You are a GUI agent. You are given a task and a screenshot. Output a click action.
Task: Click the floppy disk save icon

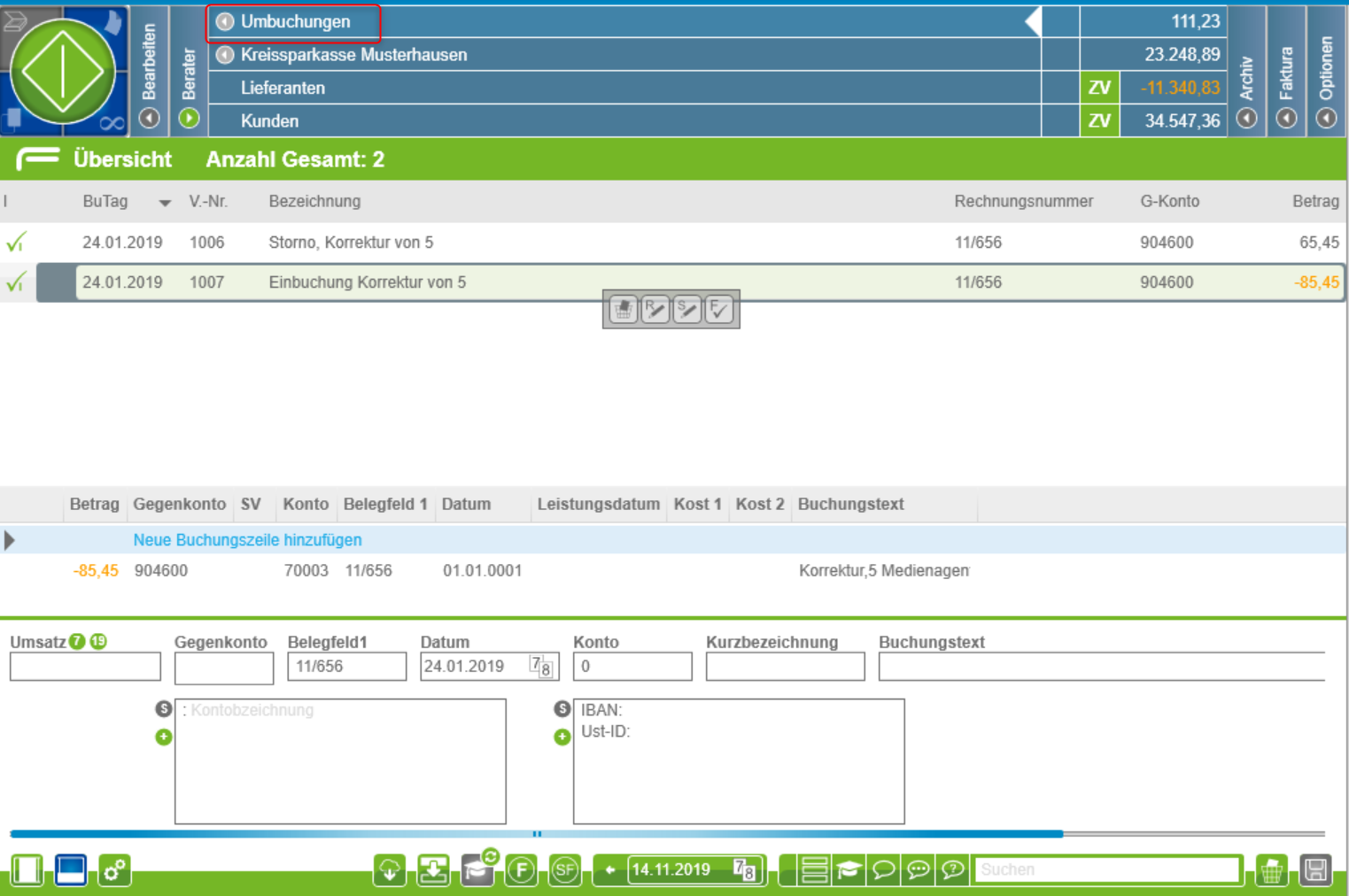1315,869
